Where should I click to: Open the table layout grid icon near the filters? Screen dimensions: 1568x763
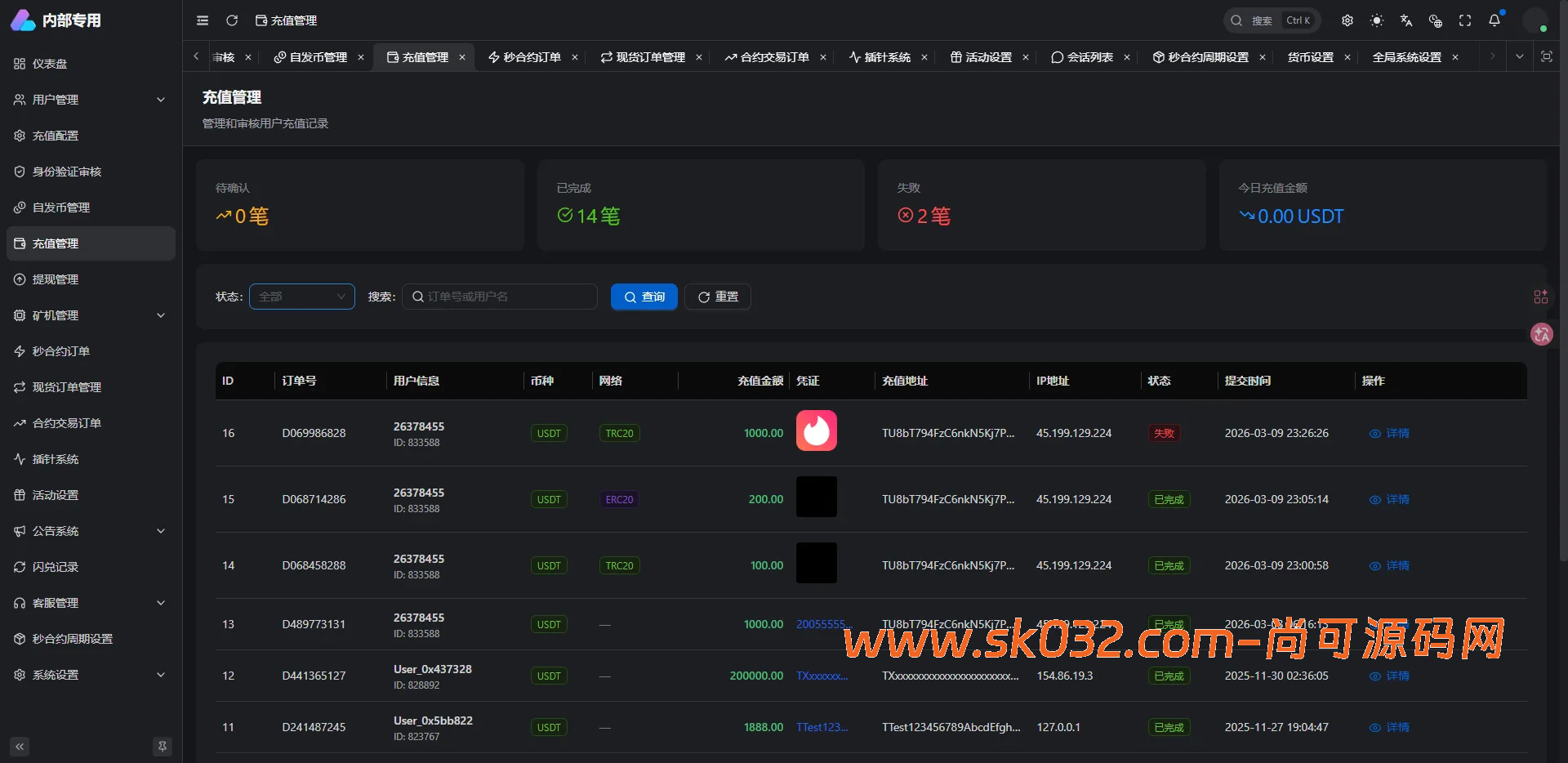(1541, 297)
